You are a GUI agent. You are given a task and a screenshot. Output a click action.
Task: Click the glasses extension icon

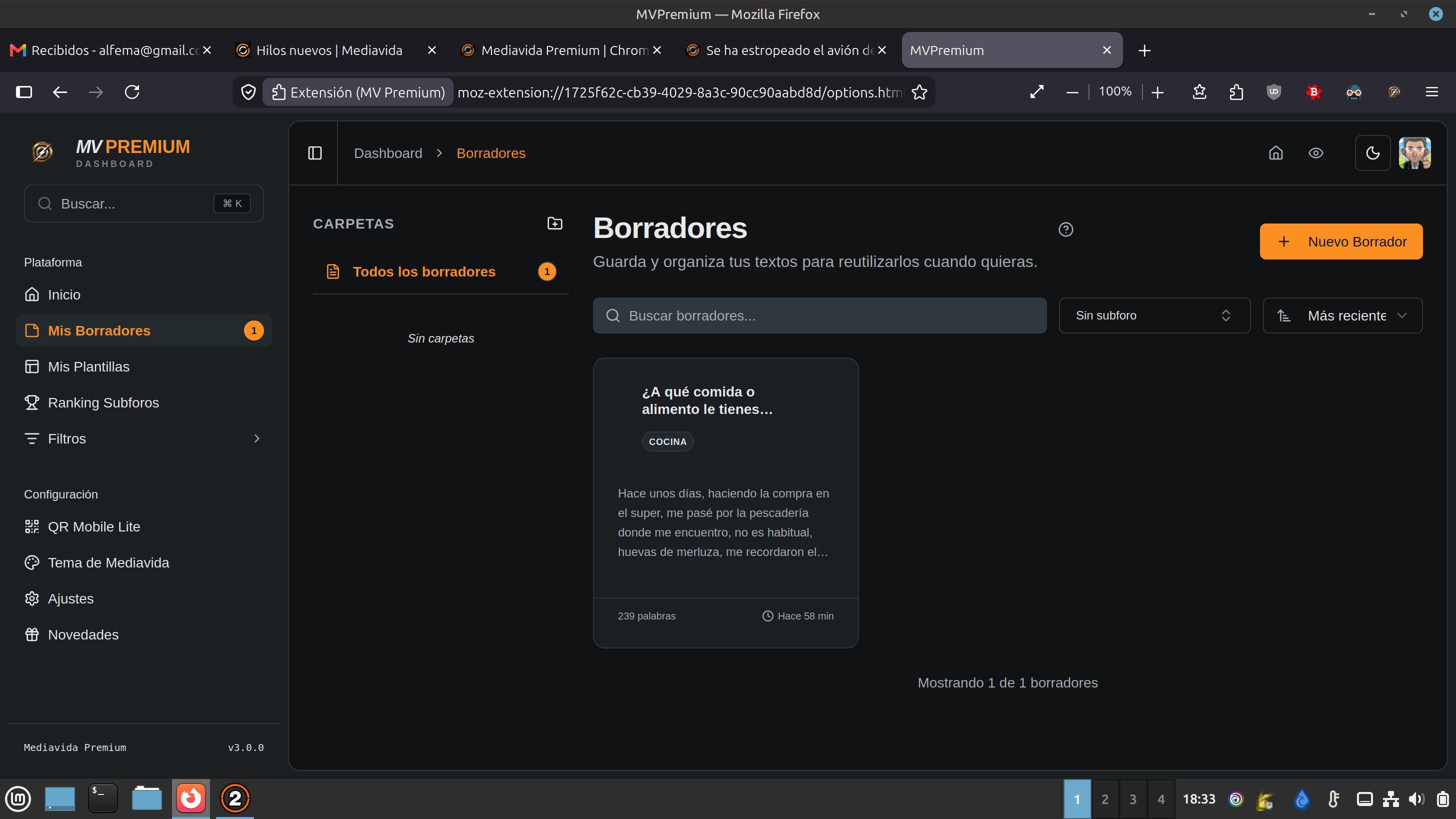point(1353,91)
